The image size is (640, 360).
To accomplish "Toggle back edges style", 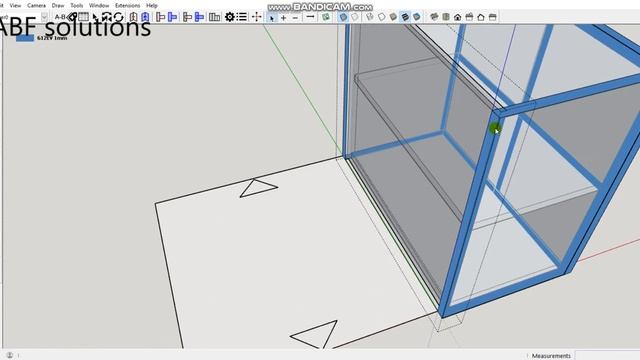I will [355, 17].
